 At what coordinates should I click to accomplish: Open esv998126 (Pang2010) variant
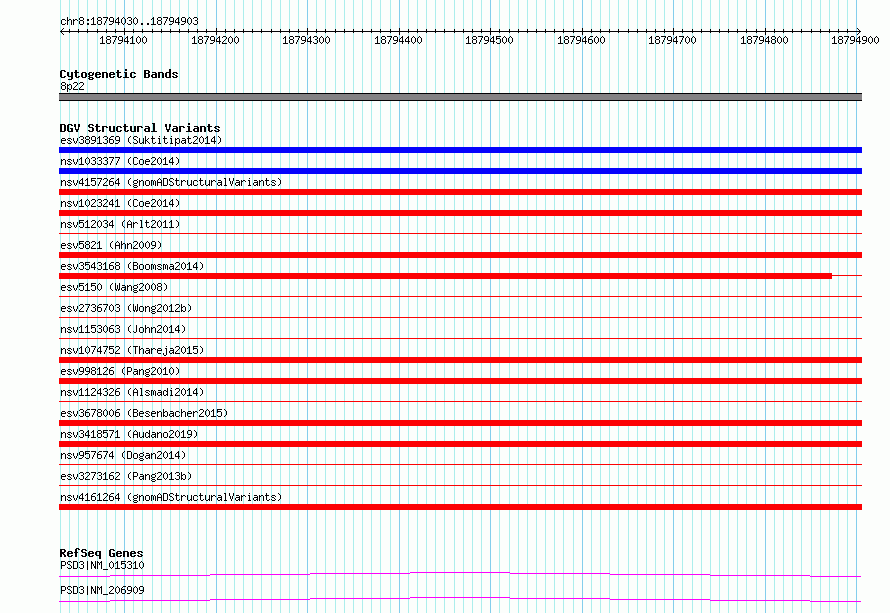tap(120, 371)
